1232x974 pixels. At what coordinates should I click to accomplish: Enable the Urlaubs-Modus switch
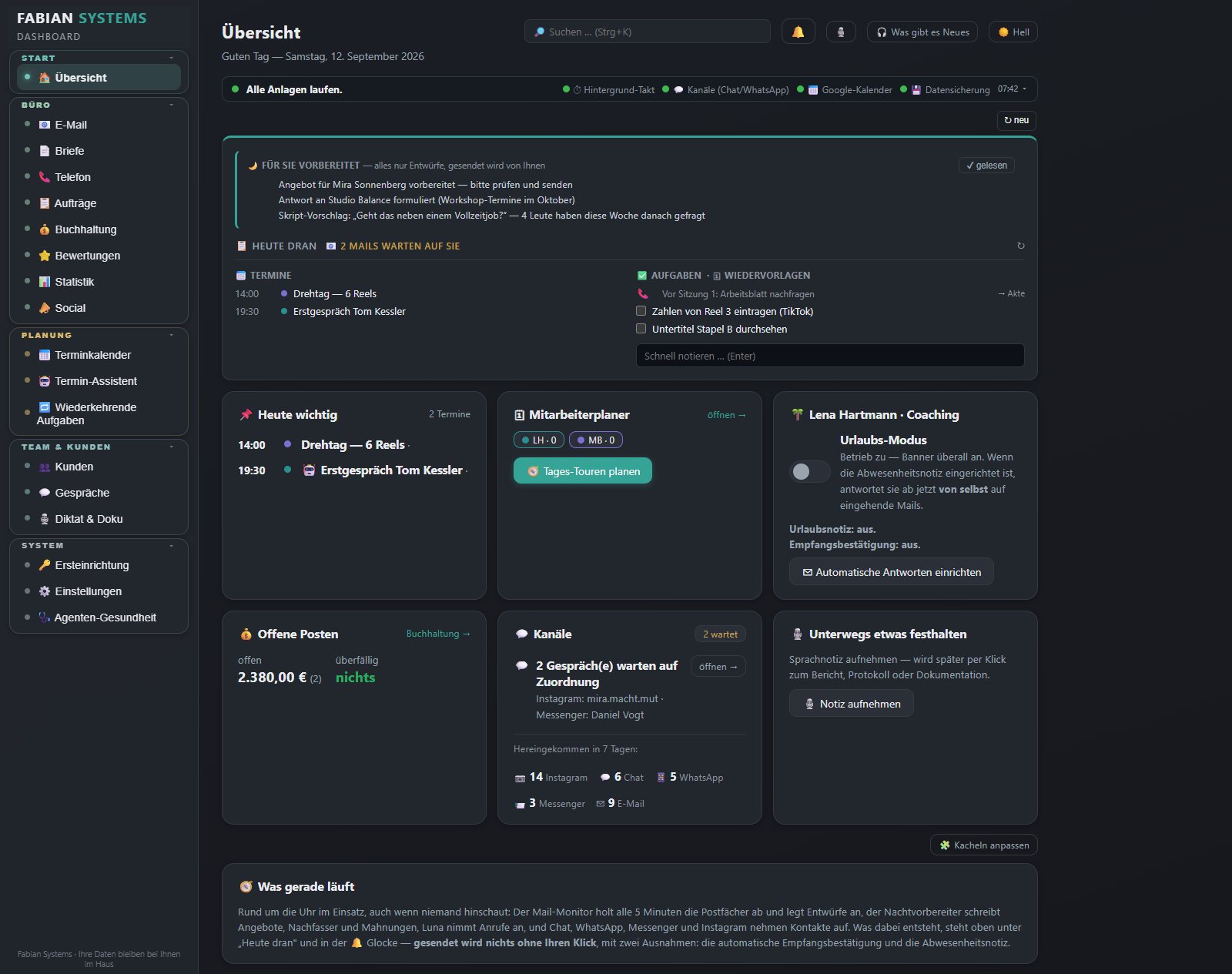click(810, 471)
